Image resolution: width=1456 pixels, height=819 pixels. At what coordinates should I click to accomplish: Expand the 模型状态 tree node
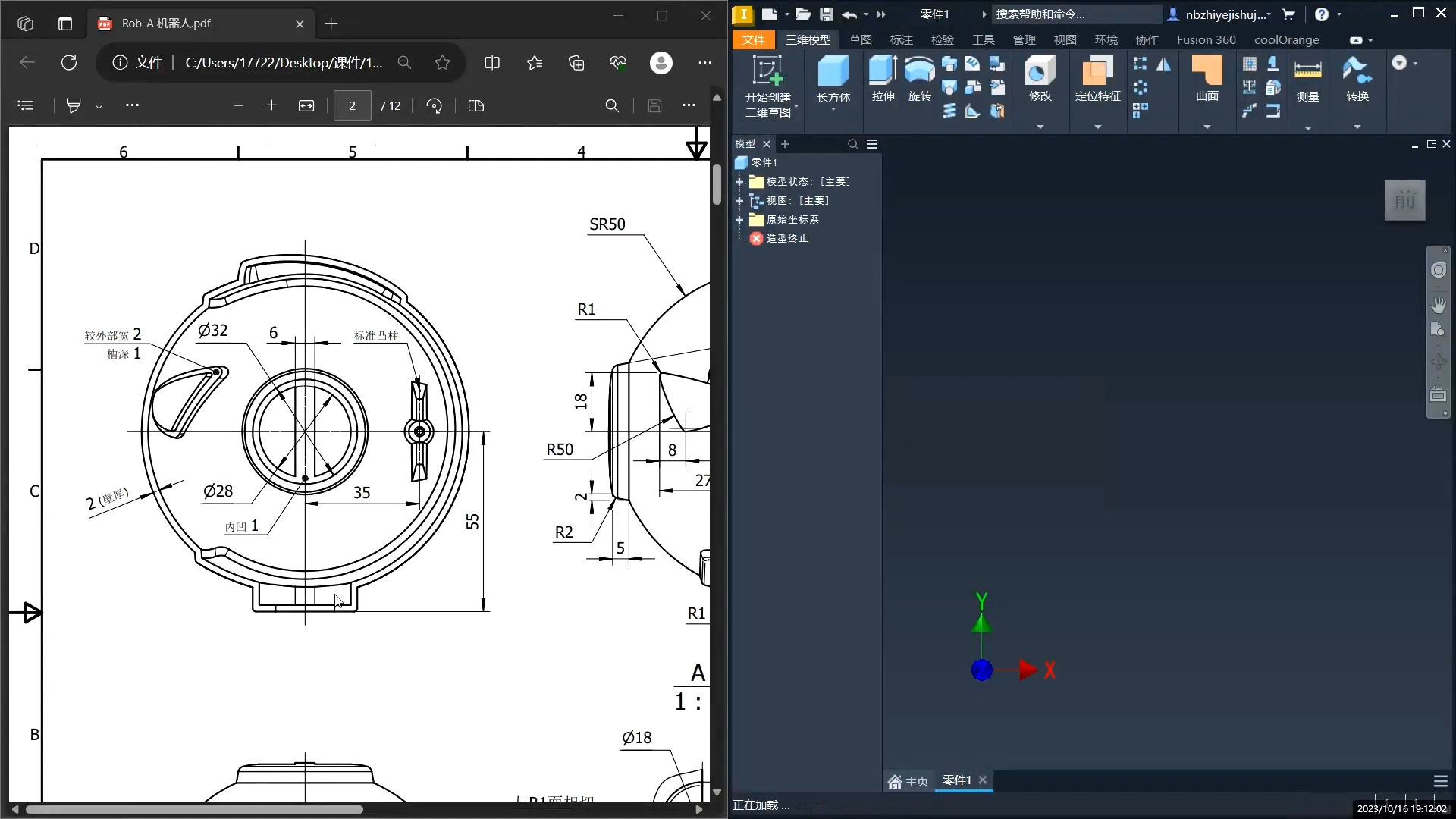(x=739, y=182)
